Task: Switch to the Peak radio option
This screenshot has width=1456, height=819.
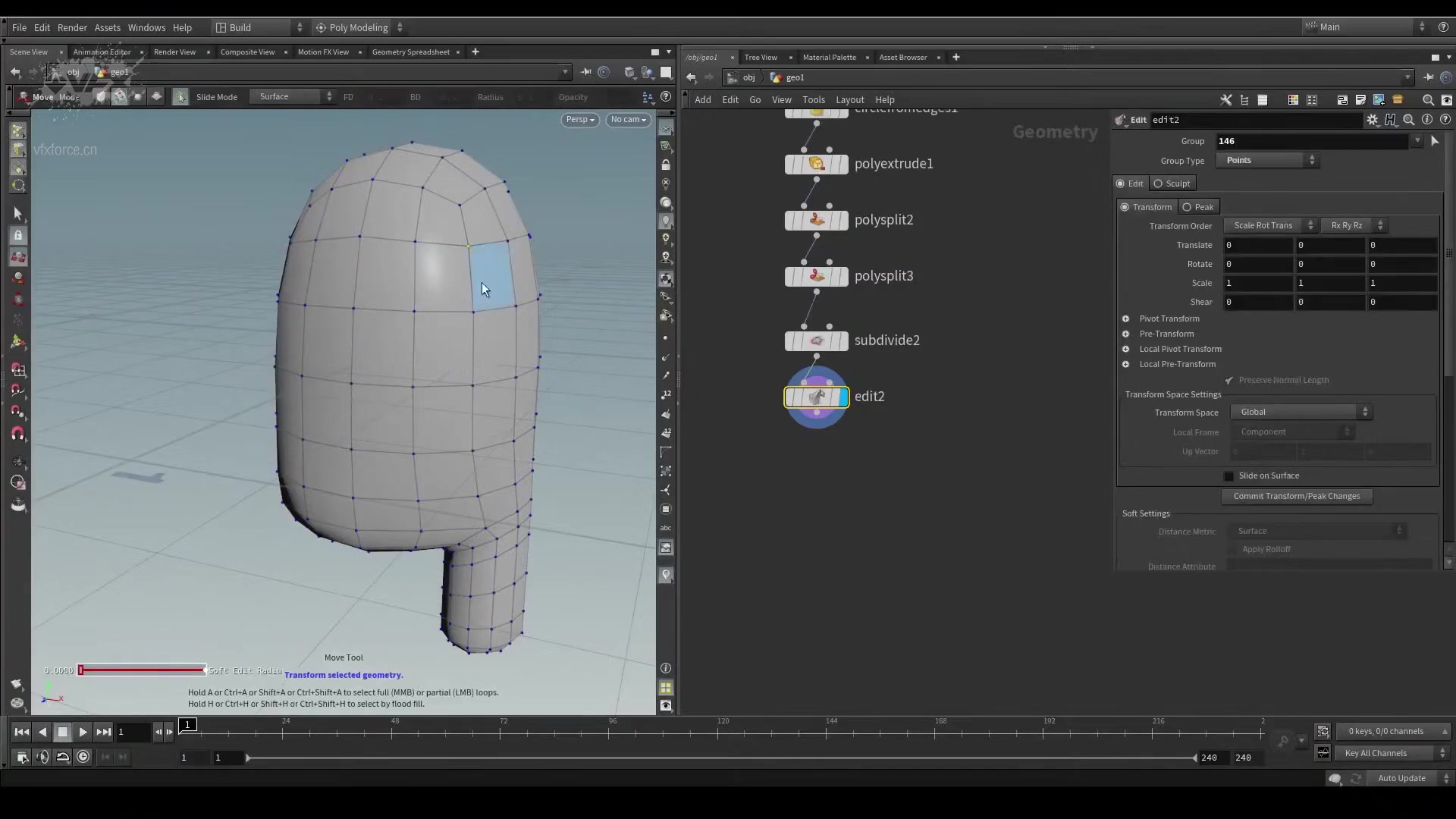Action: [1187, 206]
